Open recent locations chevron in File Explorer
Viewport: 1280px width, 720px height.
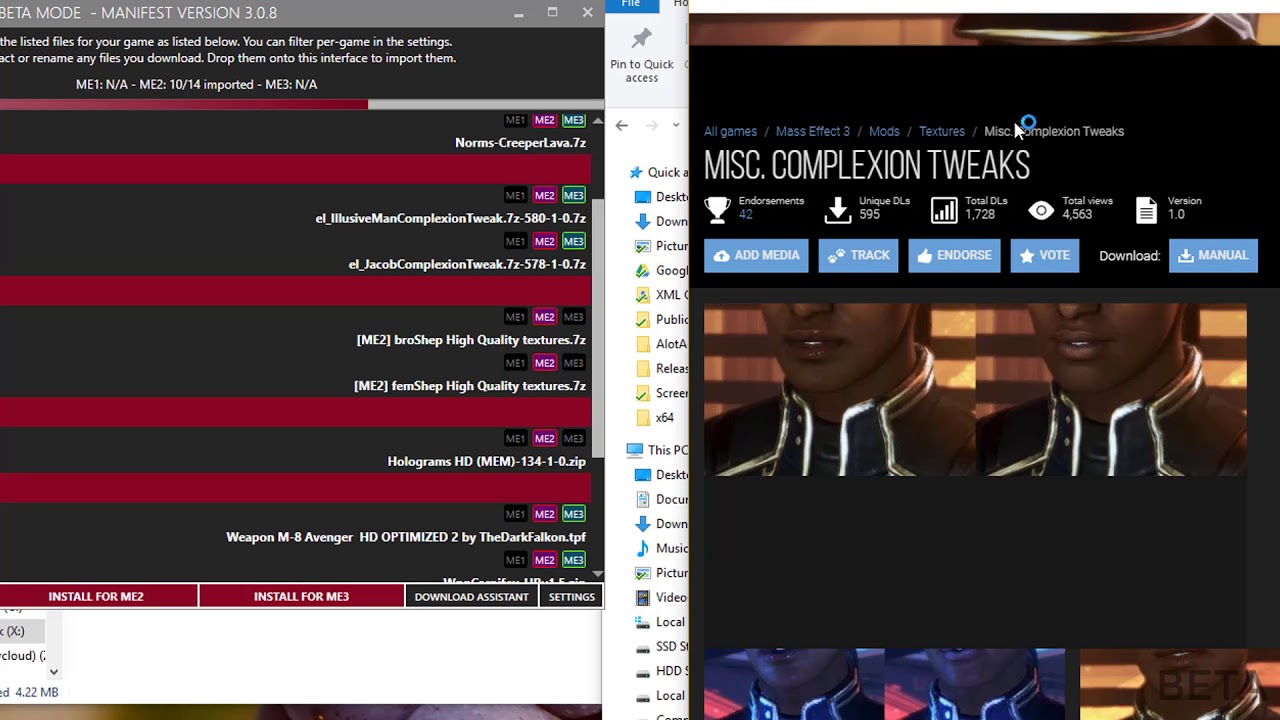click(x=676, y=125)
